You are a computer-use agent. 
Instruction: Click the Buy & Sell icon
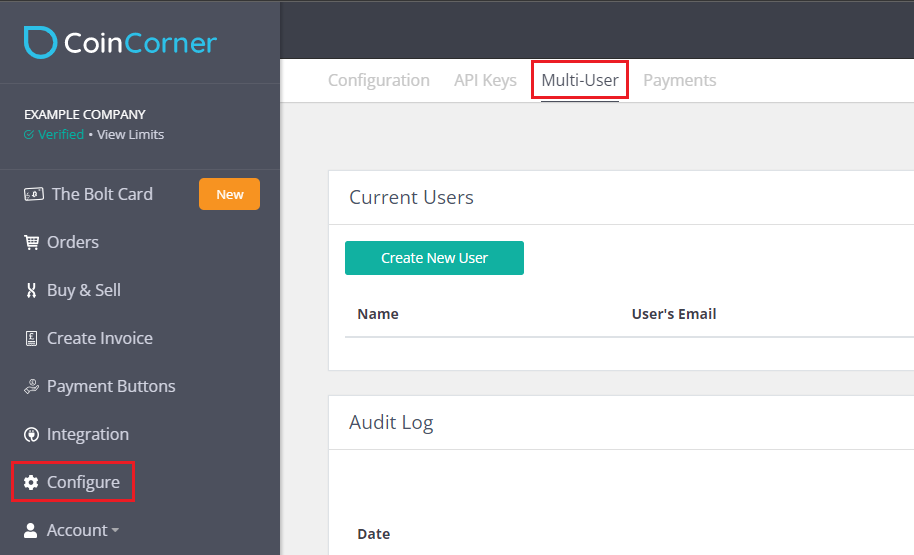(x=31, y=290)
